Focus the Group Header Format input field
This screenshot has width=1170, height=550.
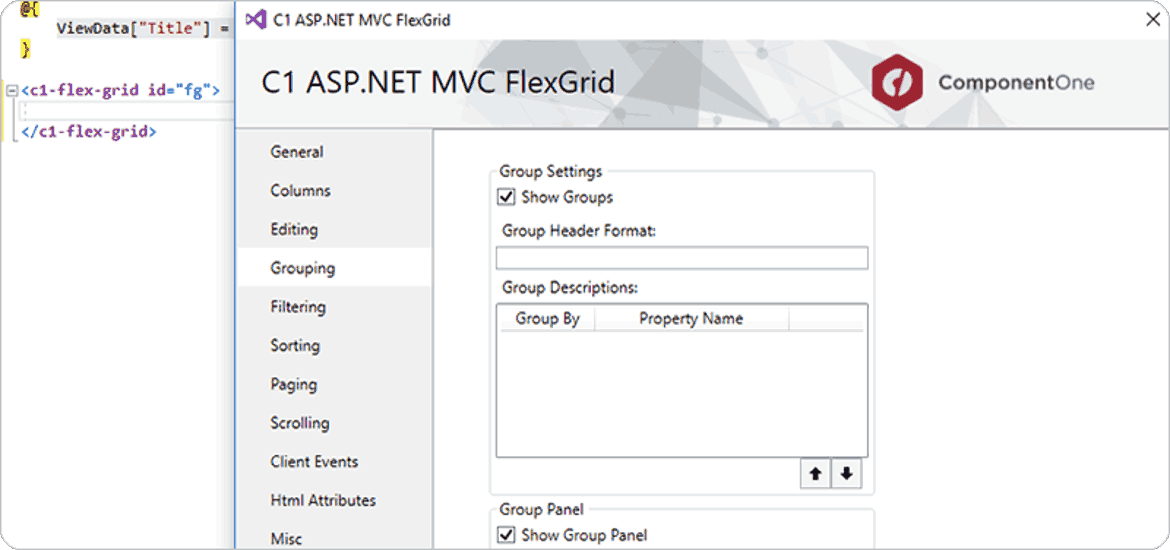coord(682,258)
